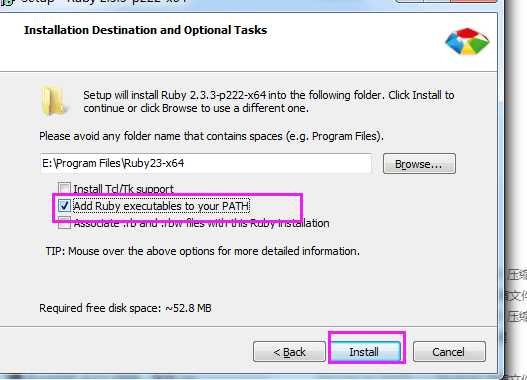Viewport: 527px width, 380px height.
Task: Enable Install Tcl/Tk support checkbox
Action: point(64,188)
